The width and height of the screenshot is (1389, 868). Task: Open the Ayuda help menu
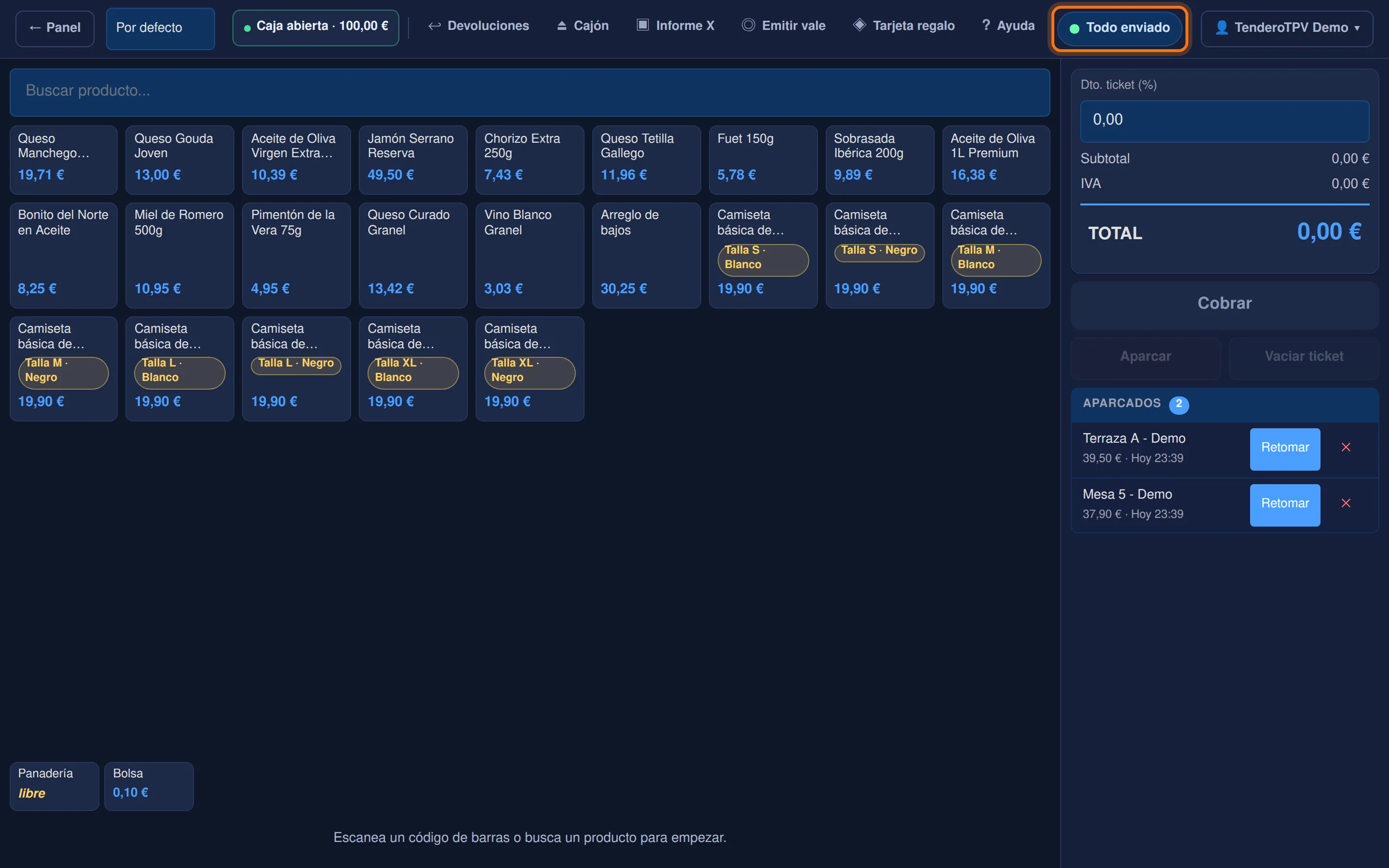[x=1008, y=26]
